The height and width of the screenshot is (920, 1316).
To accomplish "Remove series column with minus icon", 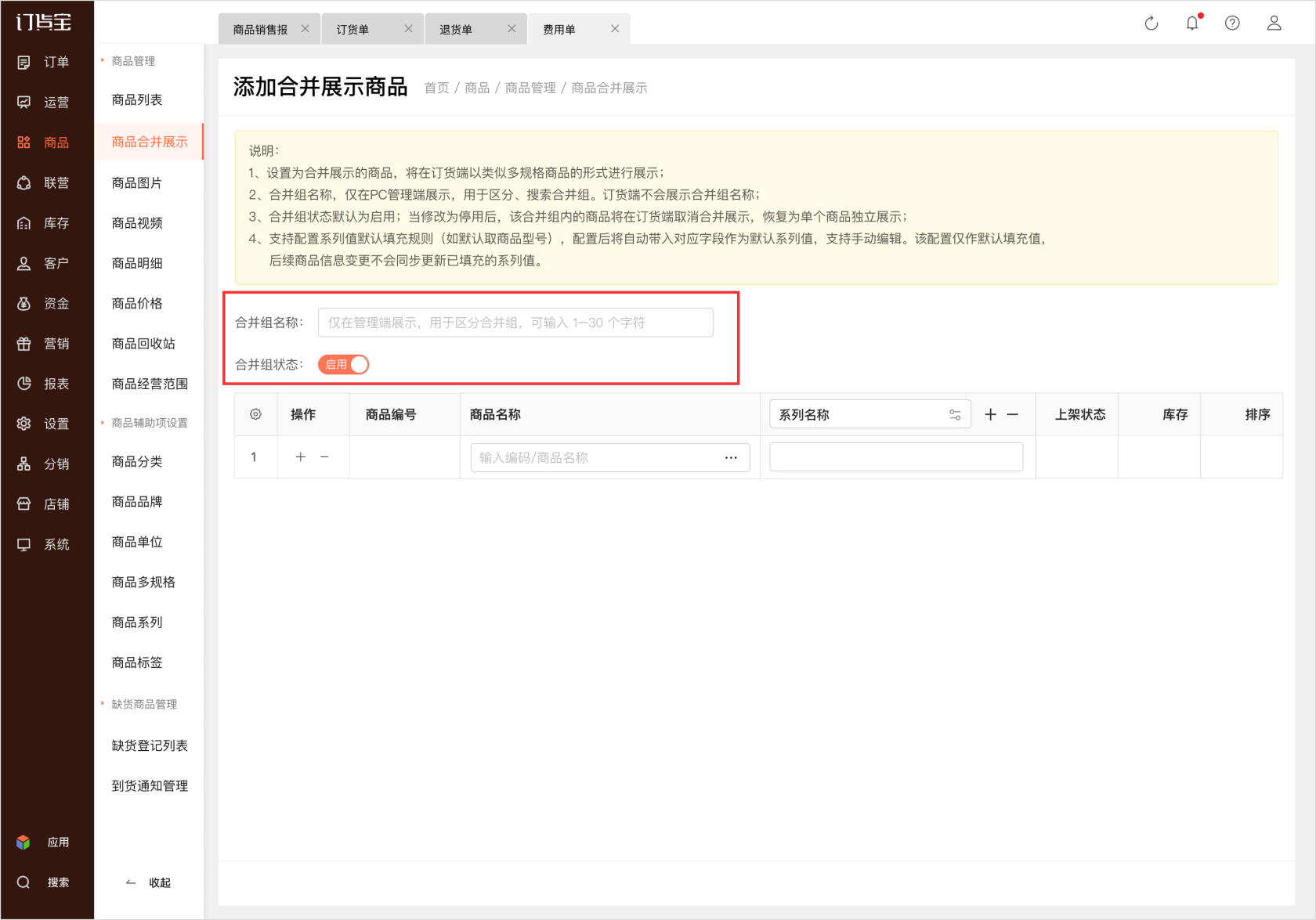I will tap(1013, 414).
